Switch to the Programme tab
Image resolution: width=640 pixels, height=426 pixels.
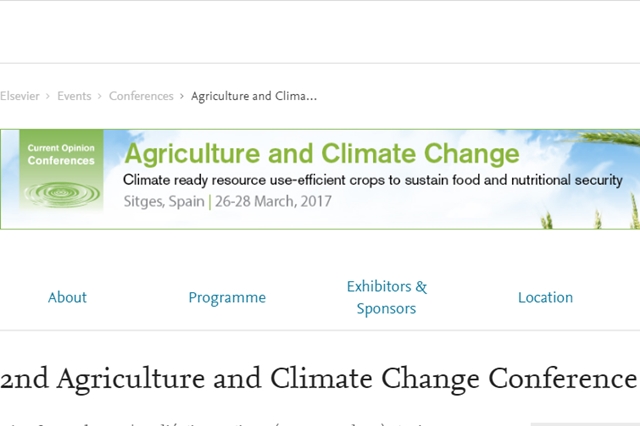227,297
